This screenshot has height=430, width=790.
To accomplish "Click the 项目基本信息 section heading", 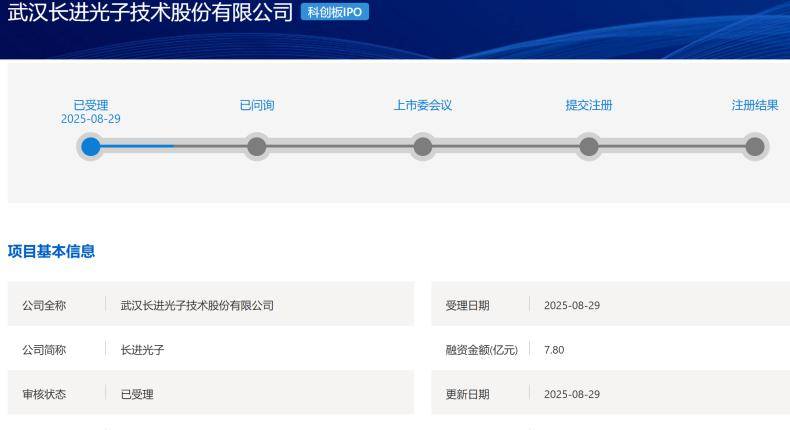I will pyautogui.click(x=52, y=251).
